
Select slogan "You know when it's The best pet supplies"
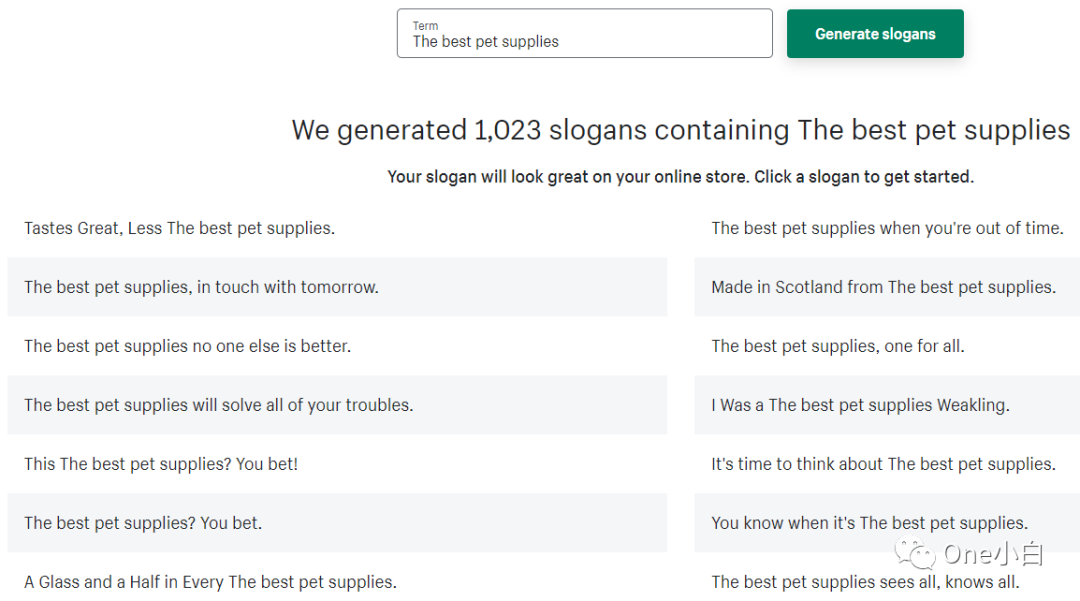869,523
